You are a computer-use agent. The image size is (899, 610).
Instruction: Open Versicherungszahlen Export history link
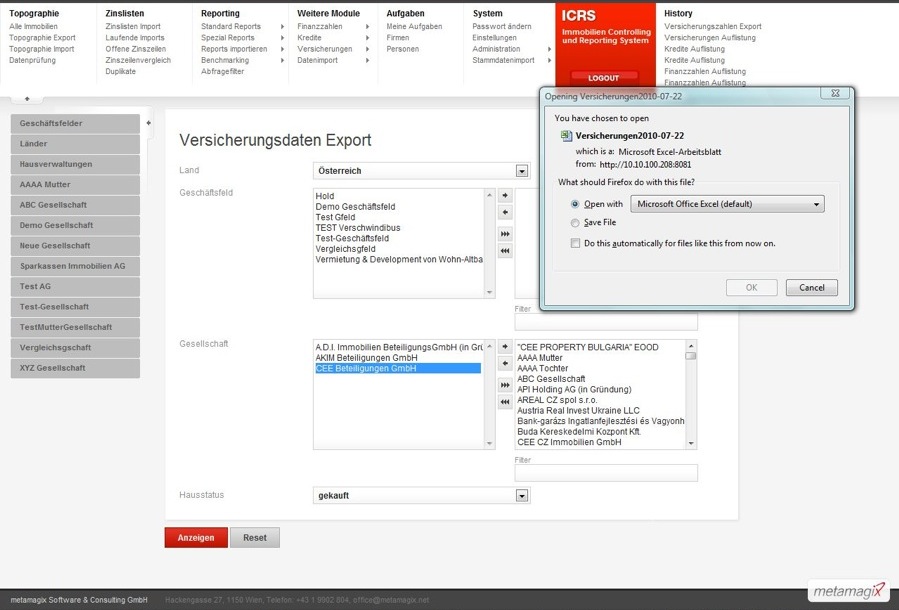pyautogui.click(x=713, y=26)
